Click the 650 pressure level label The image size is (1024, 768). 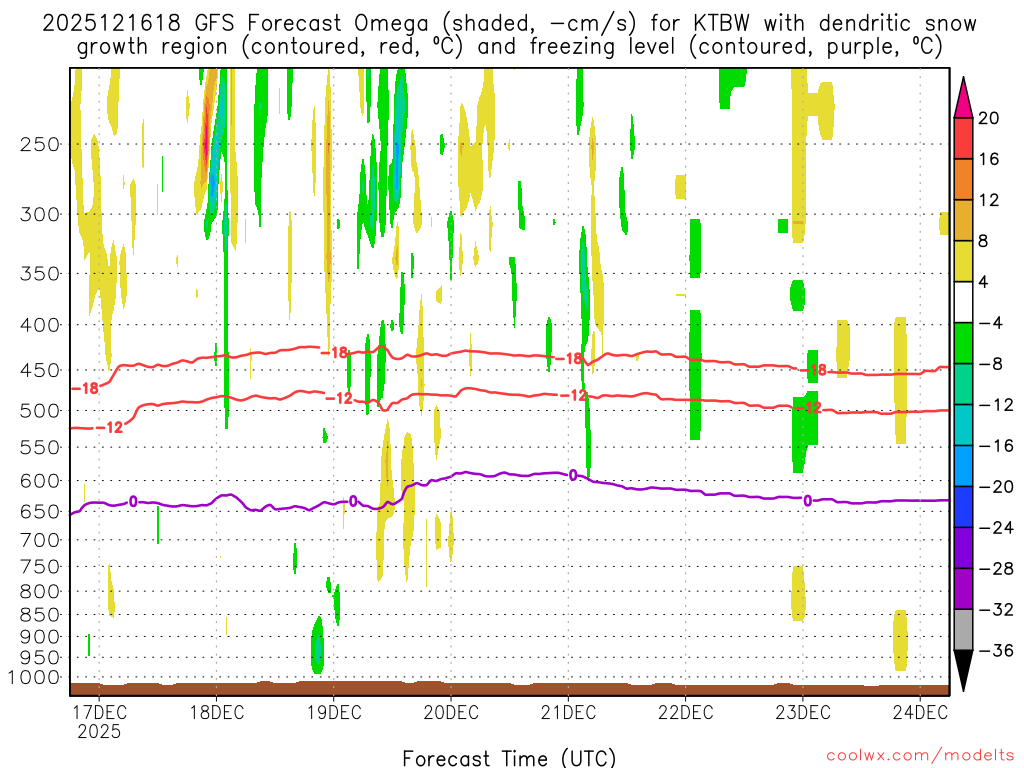coord(40,511)
